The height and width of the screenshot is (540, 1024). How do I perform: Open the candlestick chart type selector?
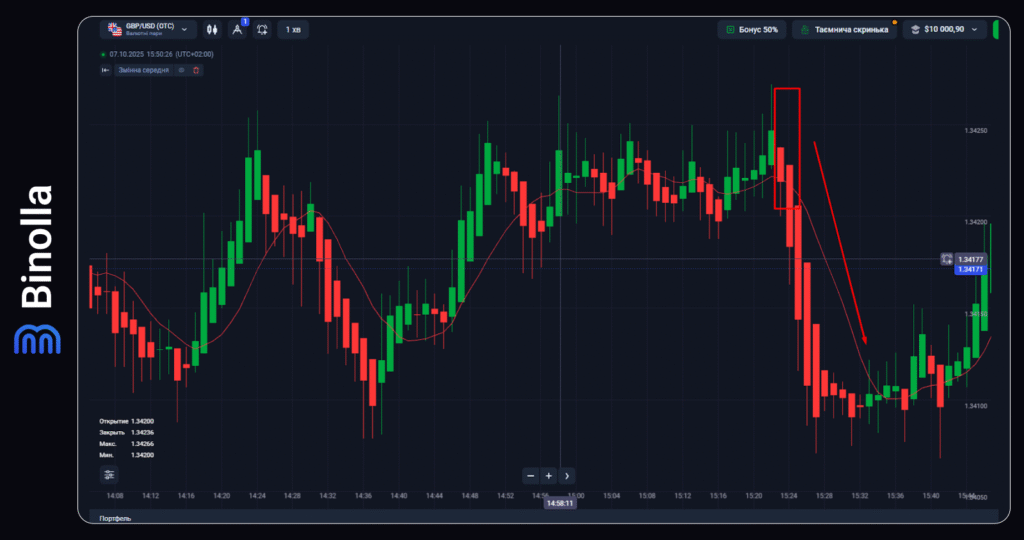tap(211, 30)
